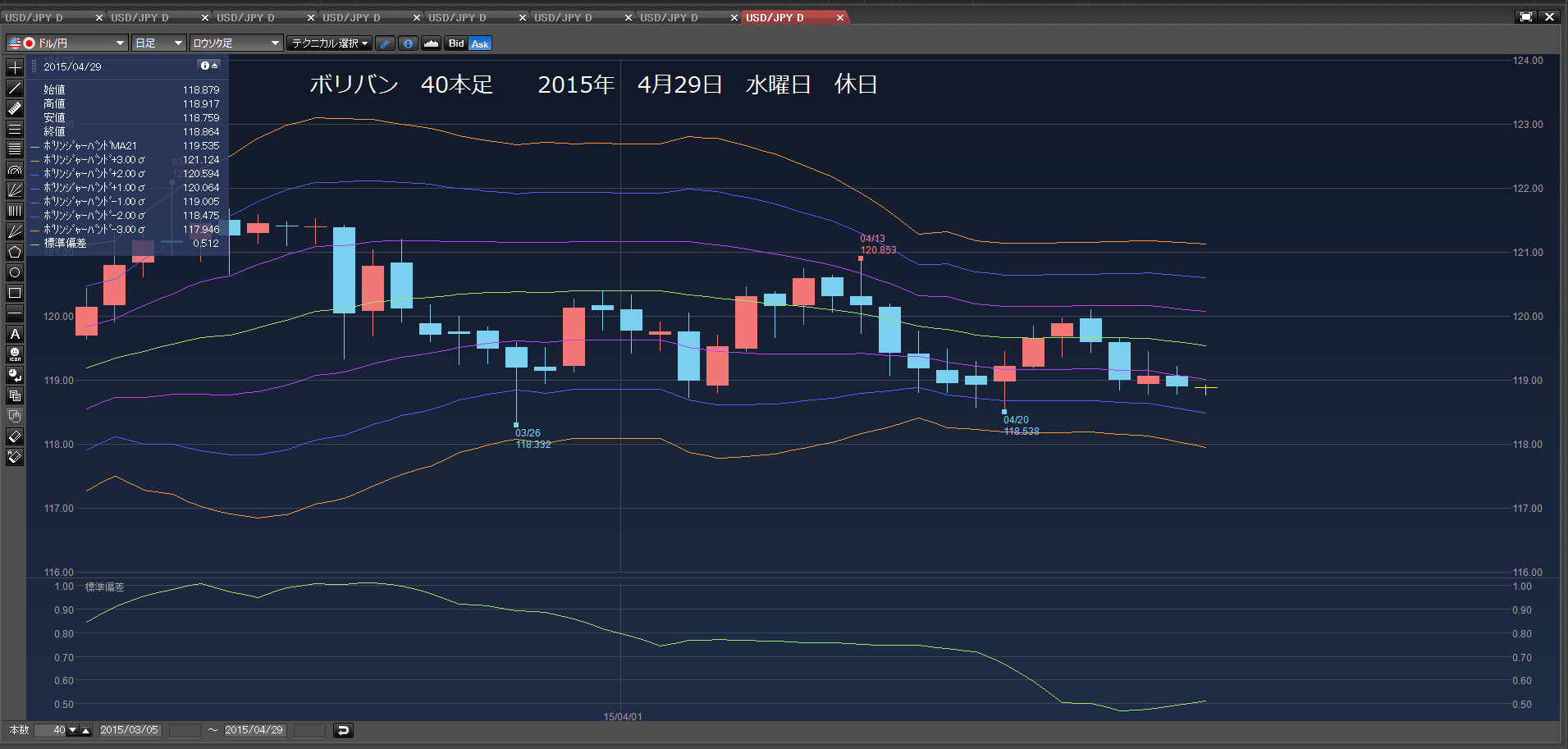The width and height of the screenshot is (1568, 749).
Task: Select the trend line drawing tool
Action: click(x=15, y=88)
